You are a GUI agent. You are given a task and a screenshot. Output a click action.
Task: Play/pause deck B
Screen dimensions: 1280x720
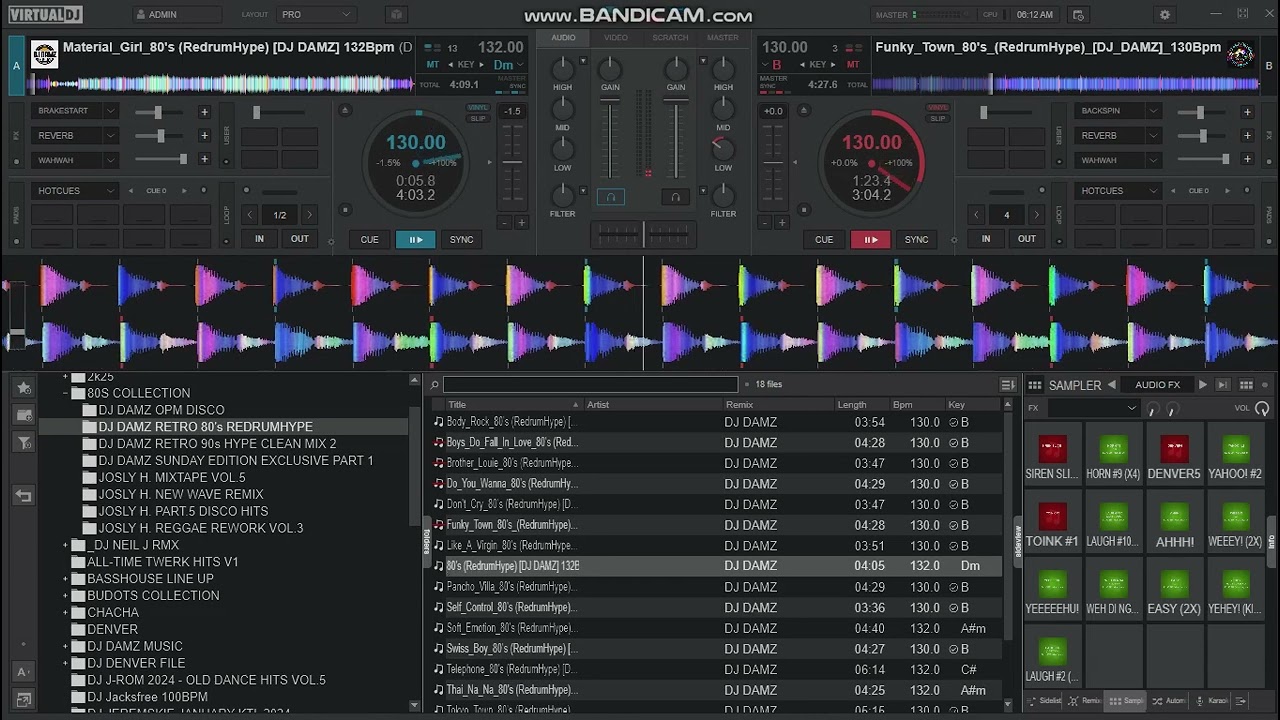[870, 239]
